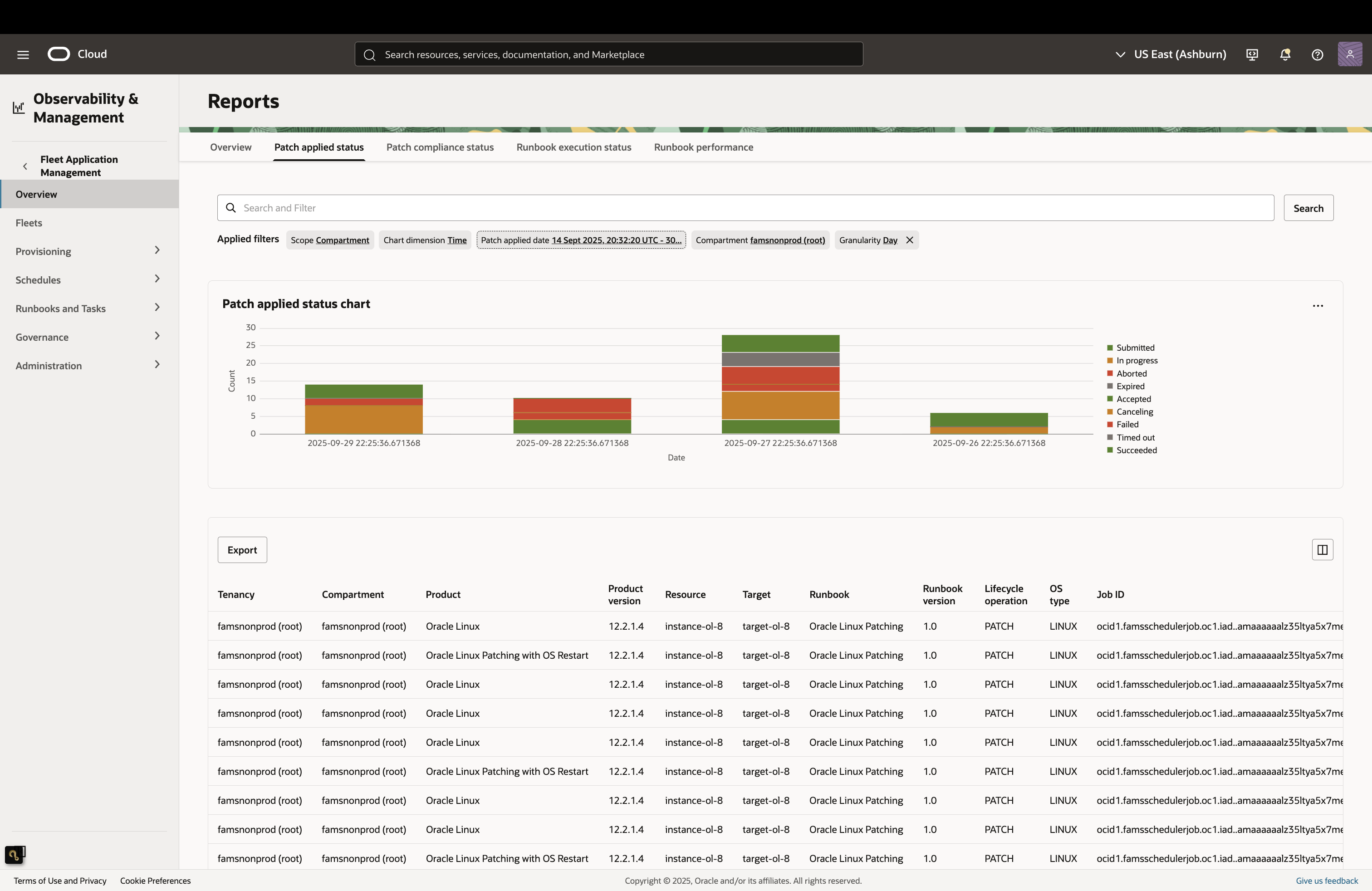Image resolution: width=1372 pixels, height=891 pixels.
Task: Open the help question mark icon
Action: pos(1317,54)
